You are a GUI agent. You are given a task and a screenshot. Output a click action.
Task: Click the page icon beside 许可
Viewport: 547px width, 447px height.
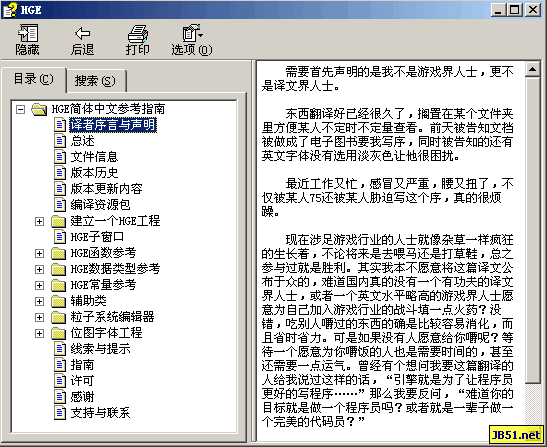pos(60,381)
